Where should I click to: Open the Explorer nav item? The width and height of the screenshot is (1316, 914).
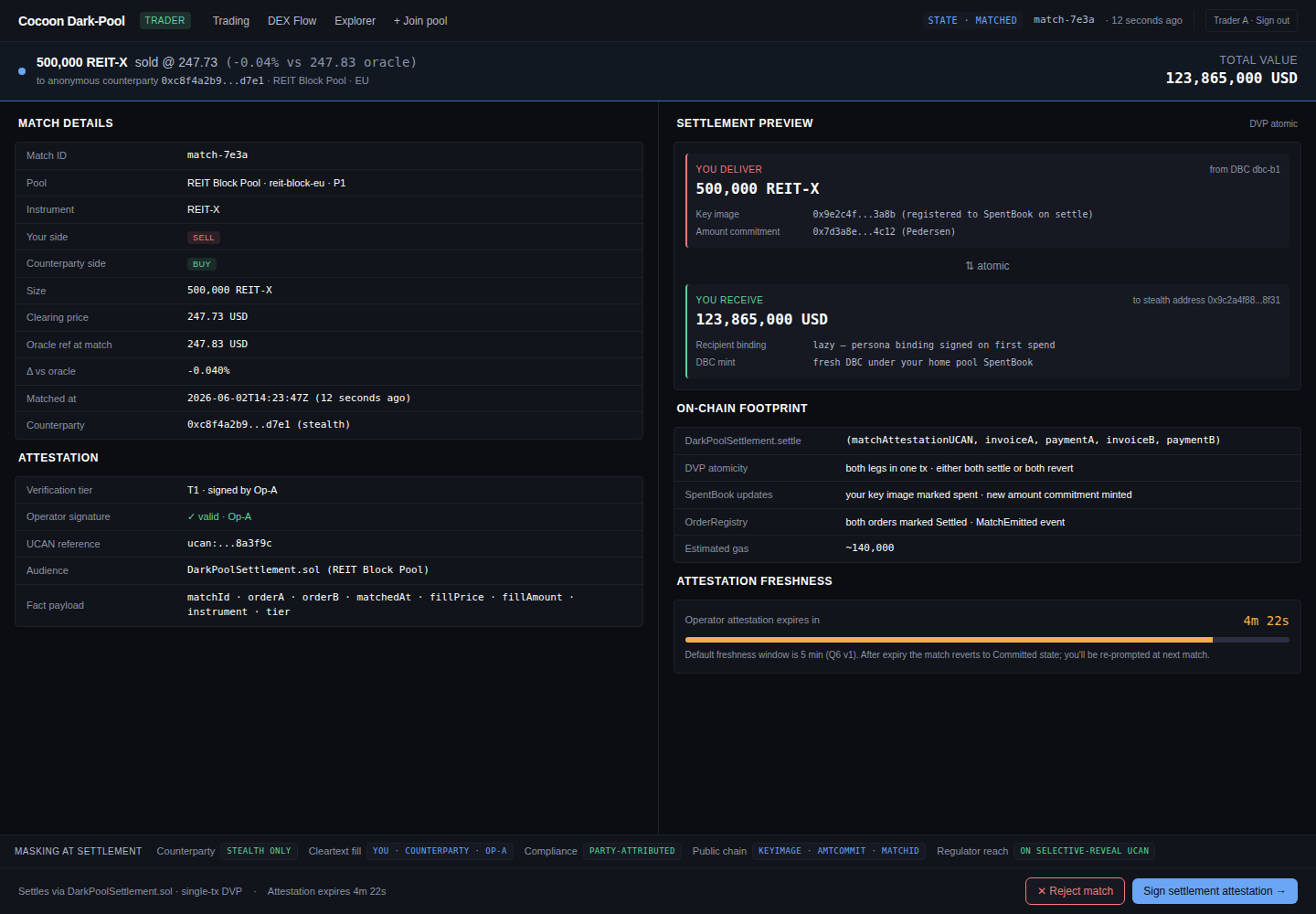355,21
